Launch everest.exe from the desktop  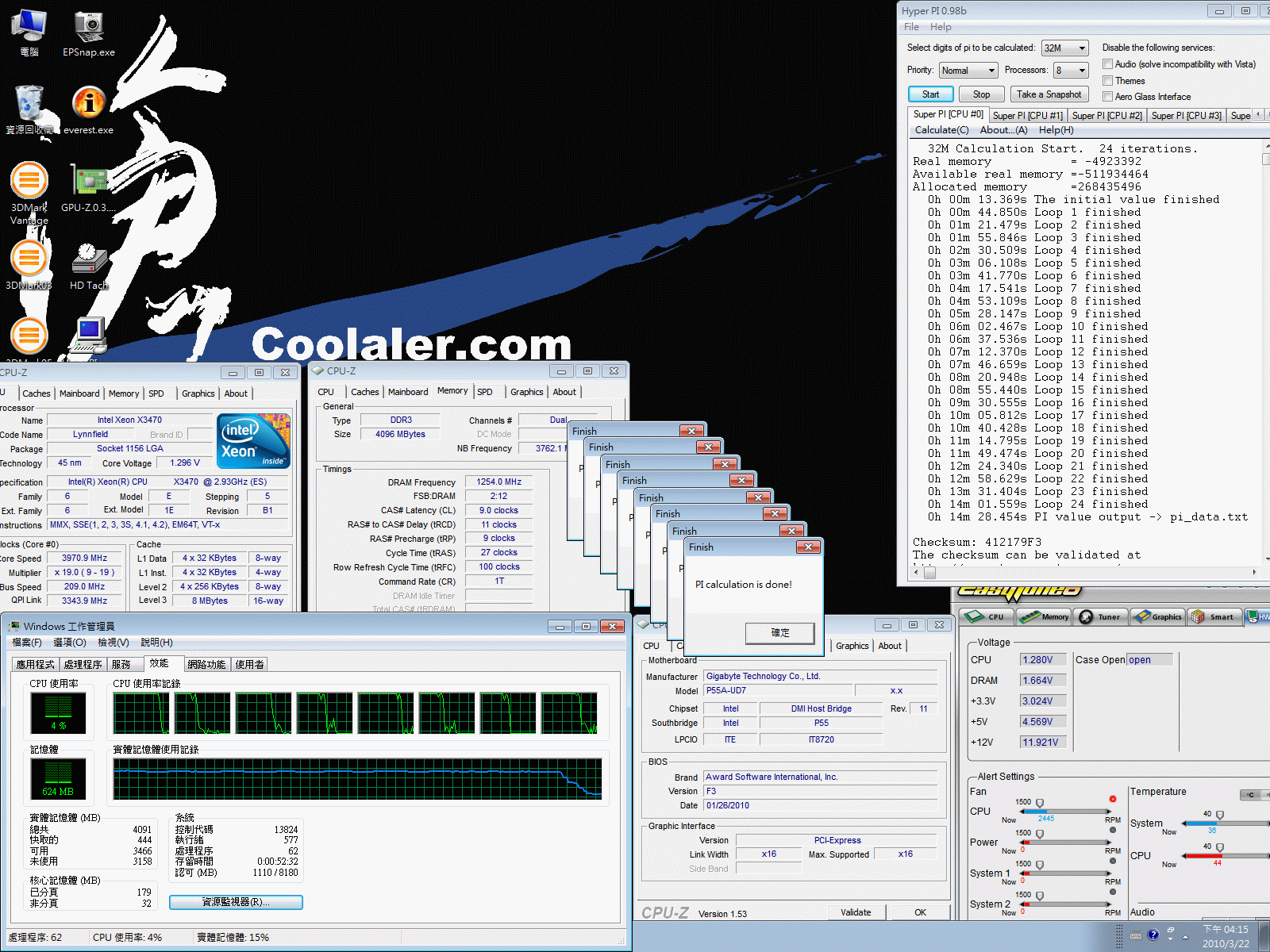point(89,110)
